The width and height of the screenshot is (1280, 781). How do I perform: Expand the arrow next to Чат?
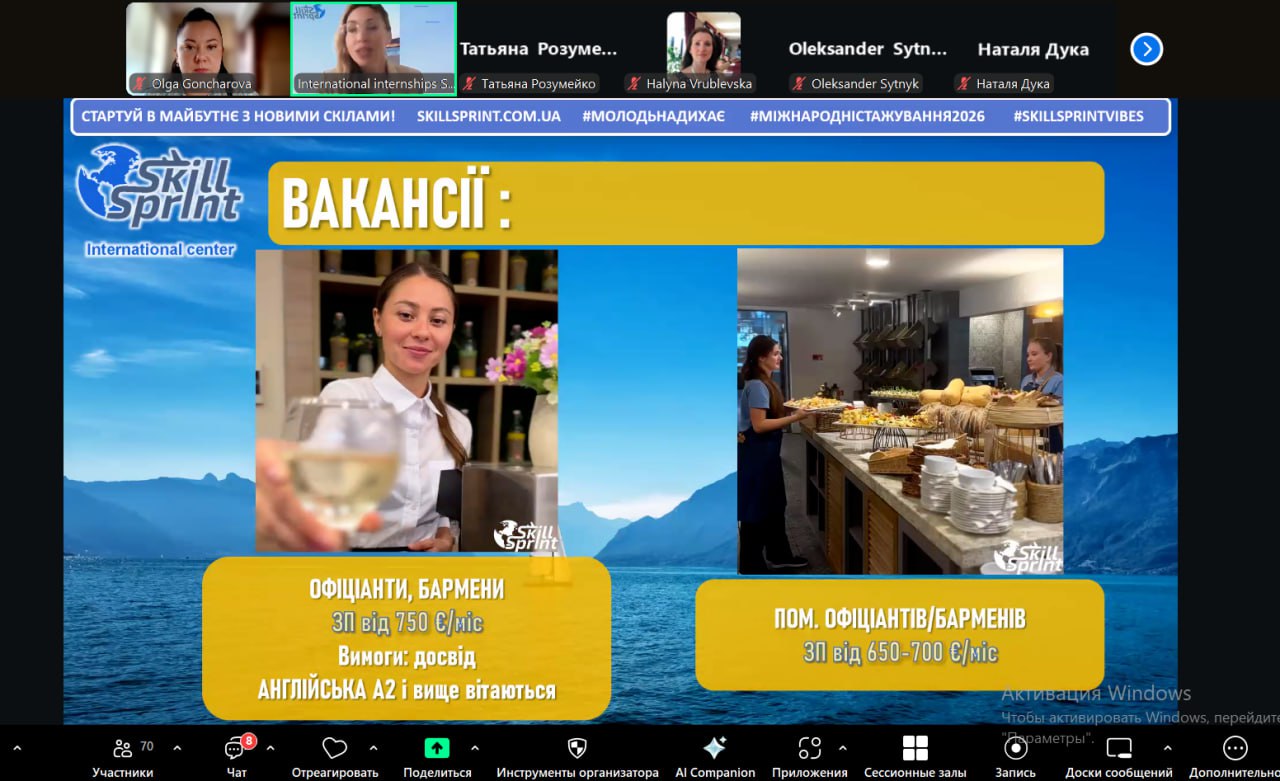(270, 748)
